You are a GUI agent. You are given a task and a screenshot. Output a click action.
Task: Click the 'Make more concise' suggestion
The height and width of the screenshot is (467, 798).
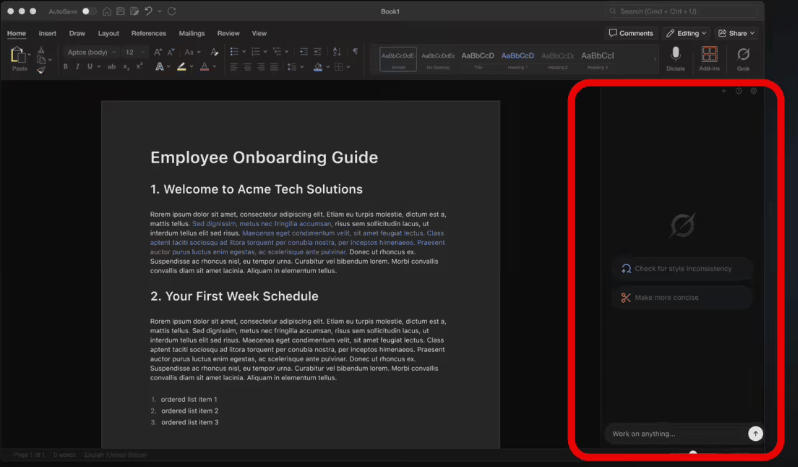(x=682, y=298)
